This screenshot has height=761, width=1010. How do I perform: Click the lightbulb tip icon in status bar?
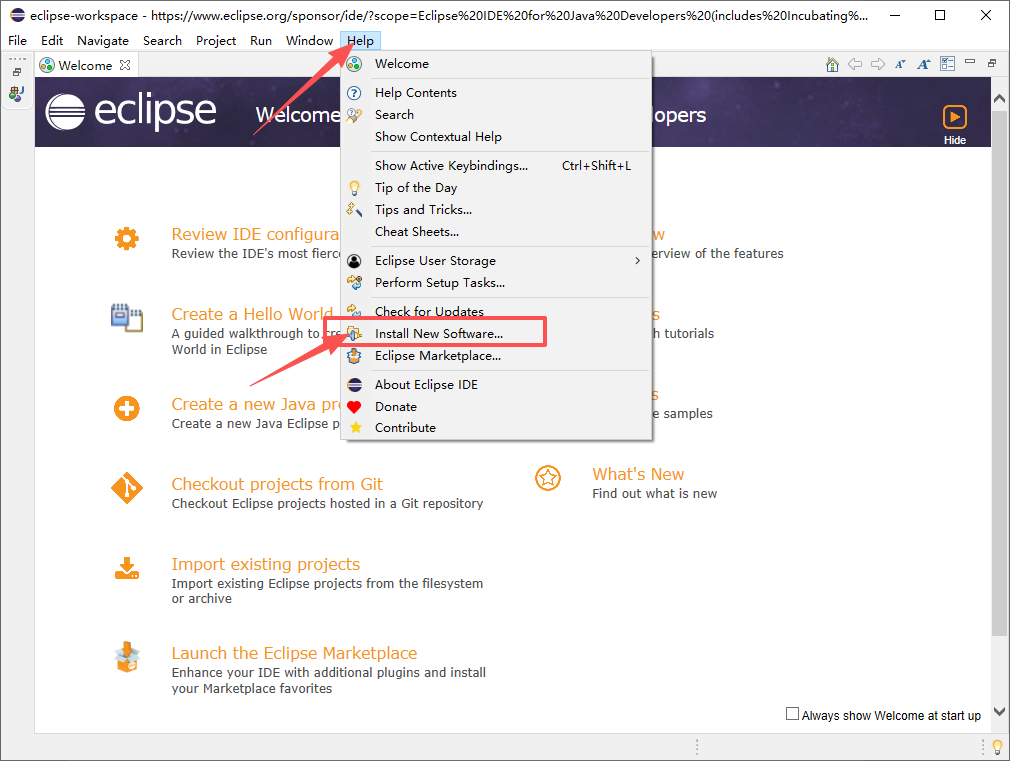pos(997,747)
